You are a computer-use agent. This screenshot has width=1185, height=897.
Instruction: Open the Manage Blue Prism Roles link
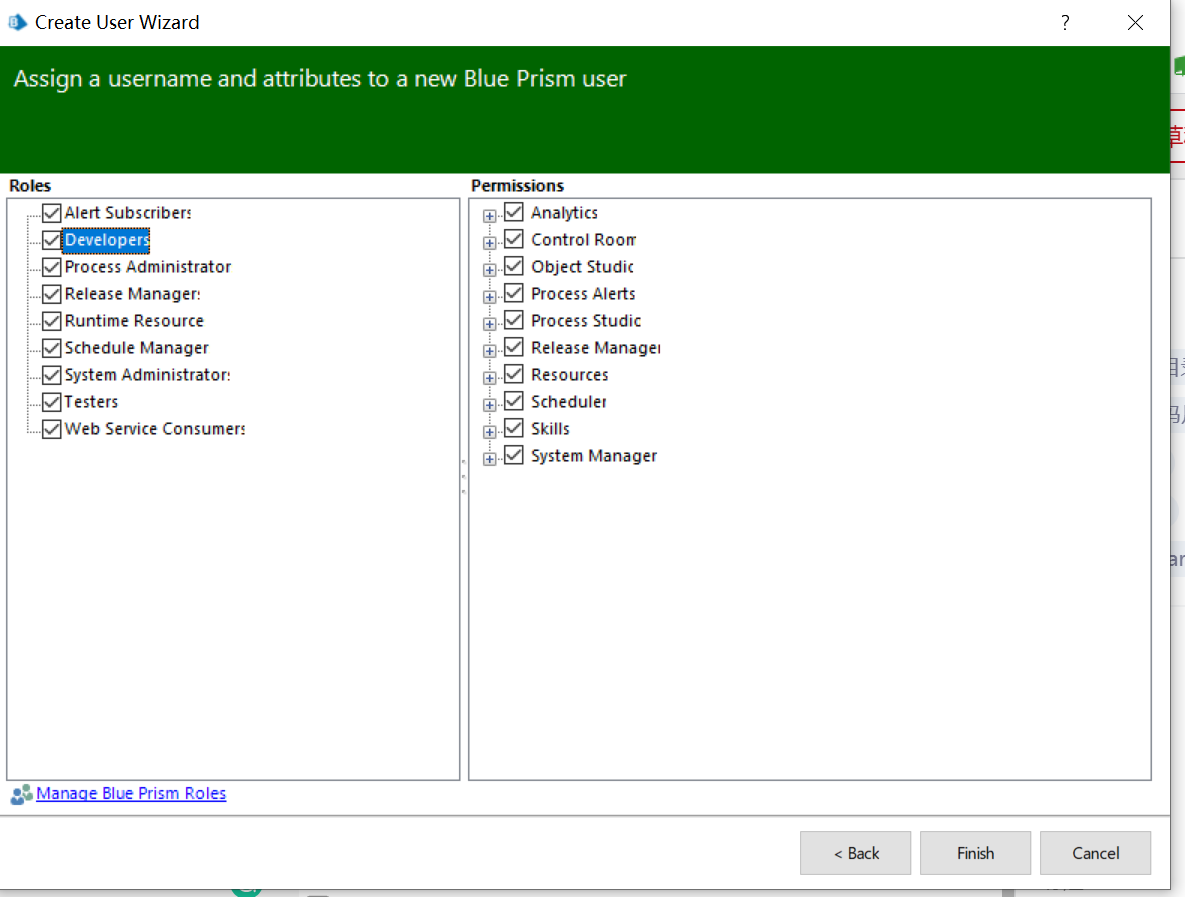[x=131, y=793]
